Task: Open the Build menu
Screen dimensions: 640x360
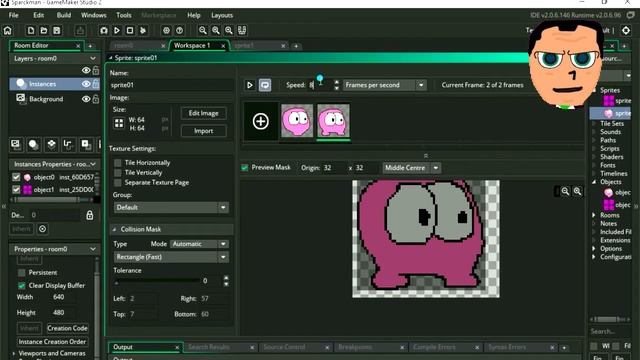Action: (x=64, y=16)
